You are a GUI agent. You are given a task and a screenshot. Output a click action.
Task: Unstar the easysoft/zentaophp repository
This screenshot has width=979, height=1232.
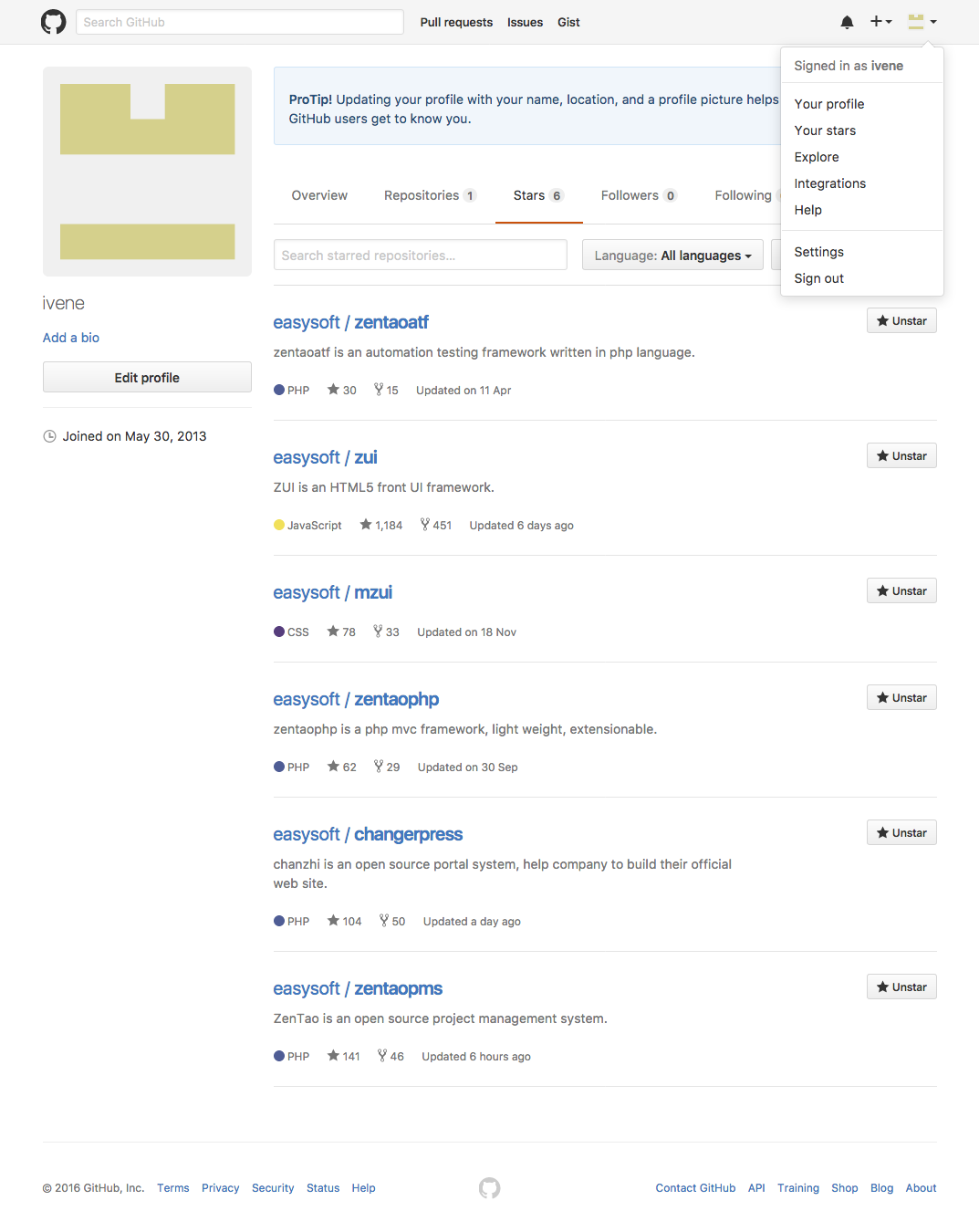tap(901, 698)
